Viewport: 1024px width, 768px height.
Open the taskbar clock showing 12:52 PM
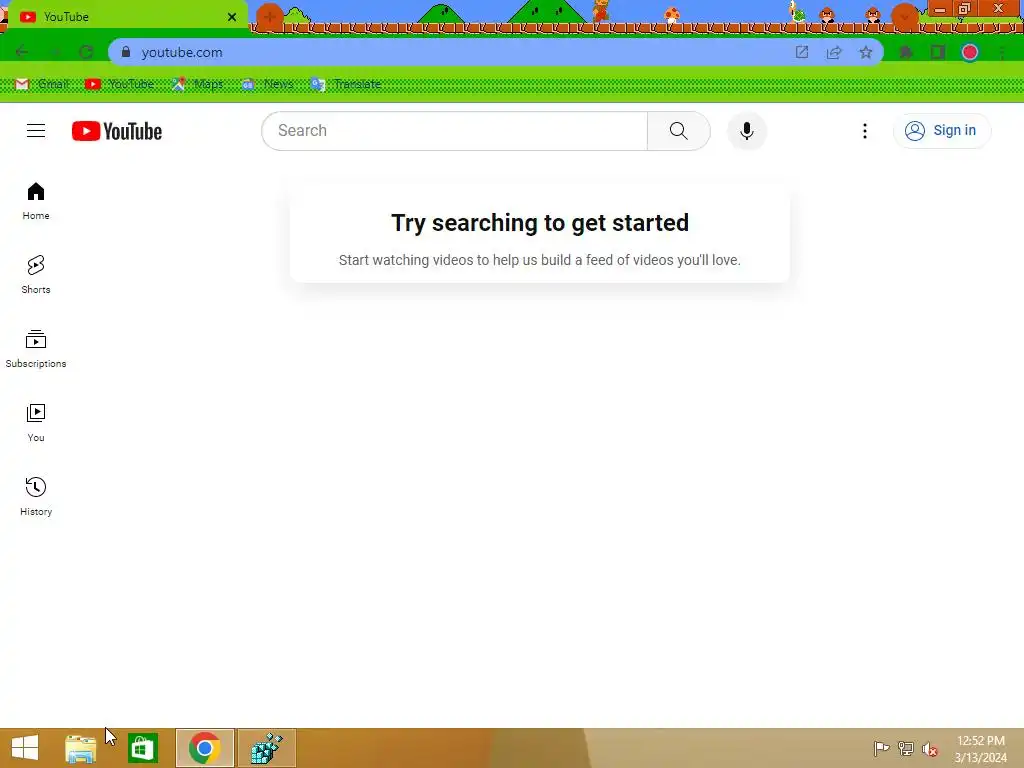point(981,748)
